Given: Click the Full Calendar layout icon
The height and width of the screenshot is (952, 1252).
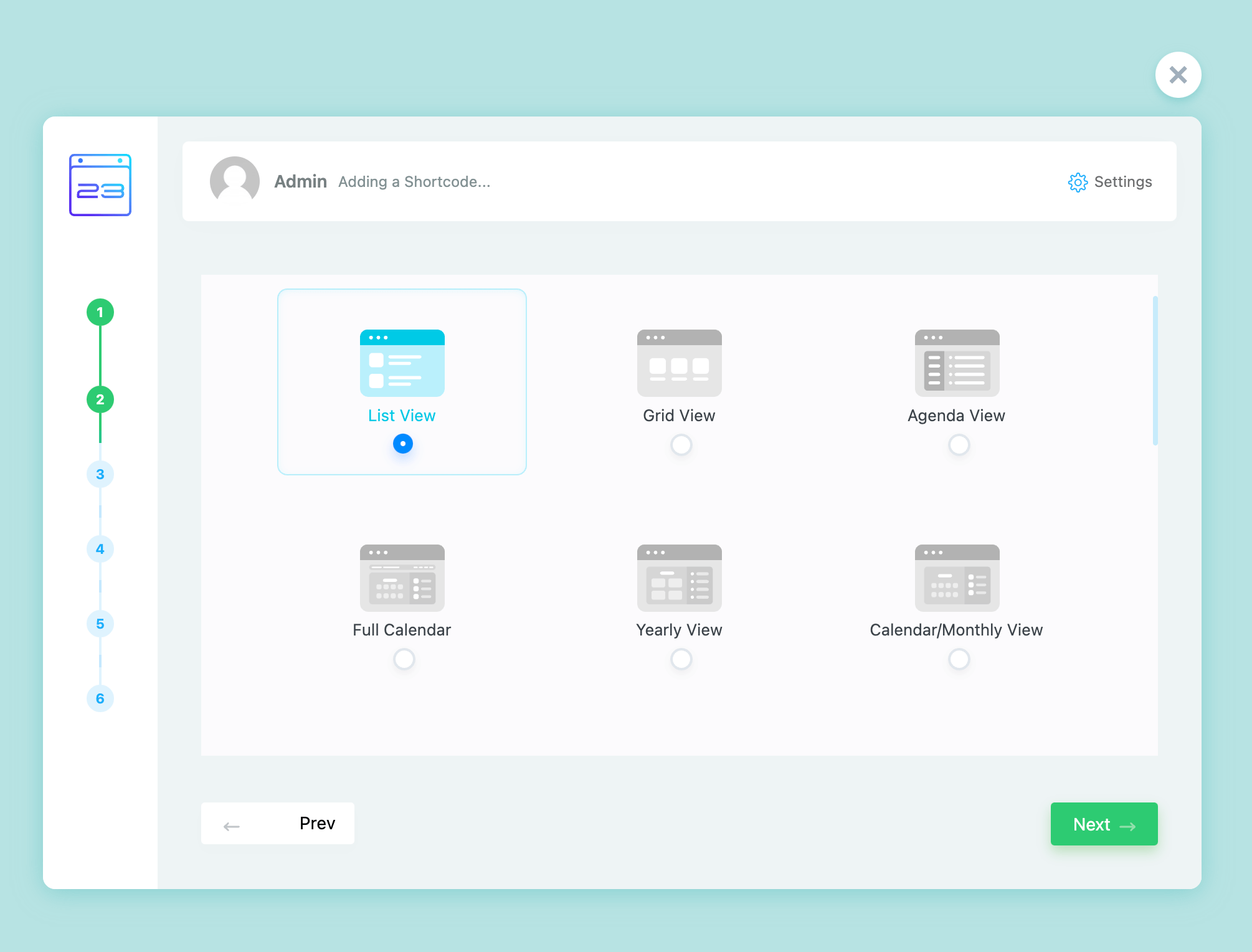Looking at the screenshot, I should pyautogui.click(x=402, y=578).
